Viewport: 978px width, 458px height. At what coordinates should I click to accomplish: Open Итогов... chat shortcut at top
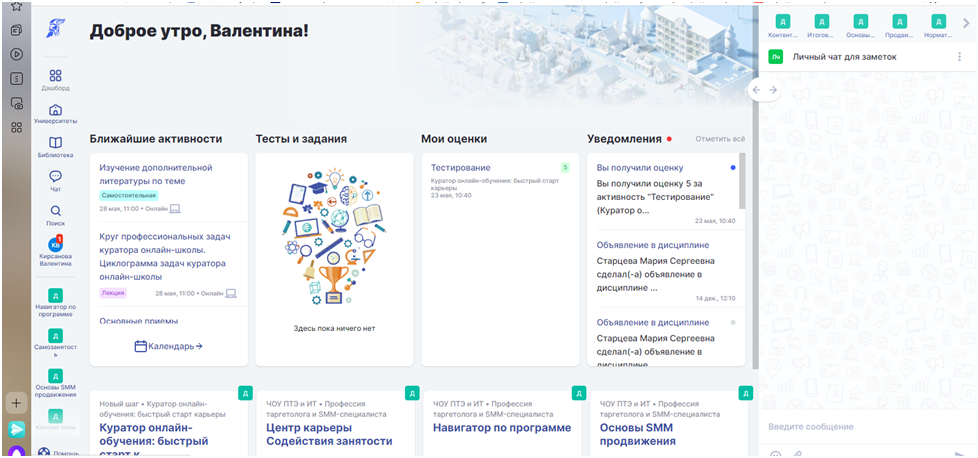click(821, 26)
